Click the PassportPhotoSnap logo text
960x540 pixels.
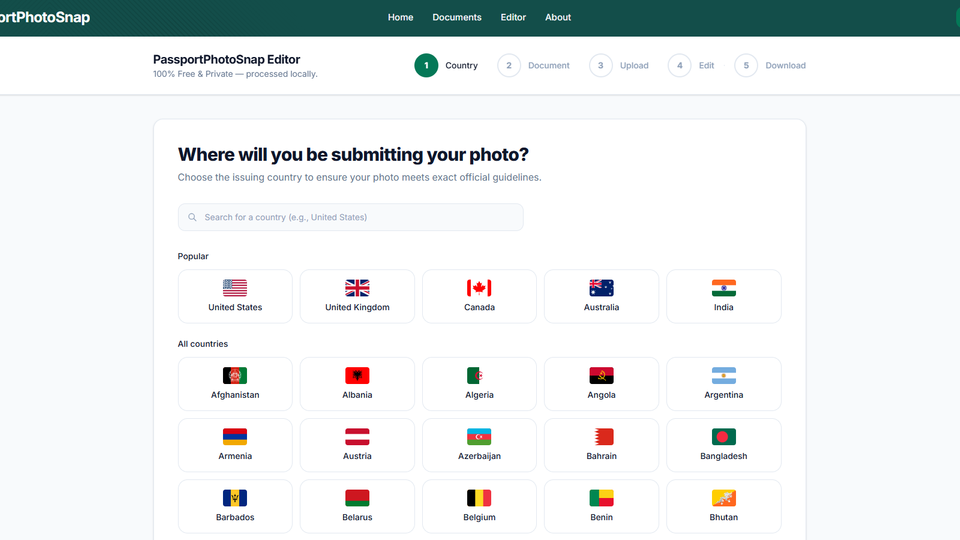point(45,17)
